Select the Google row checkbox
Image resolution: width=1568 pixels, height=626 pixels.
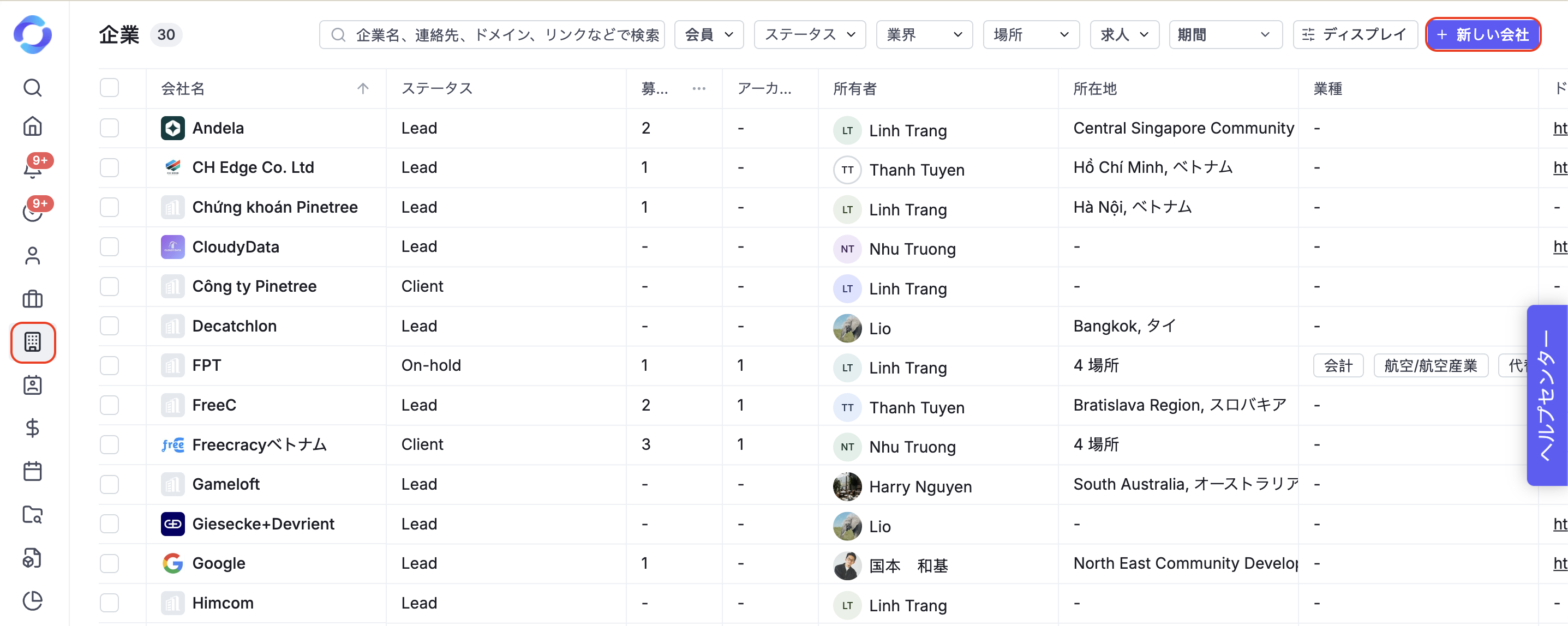click(109, 563)
